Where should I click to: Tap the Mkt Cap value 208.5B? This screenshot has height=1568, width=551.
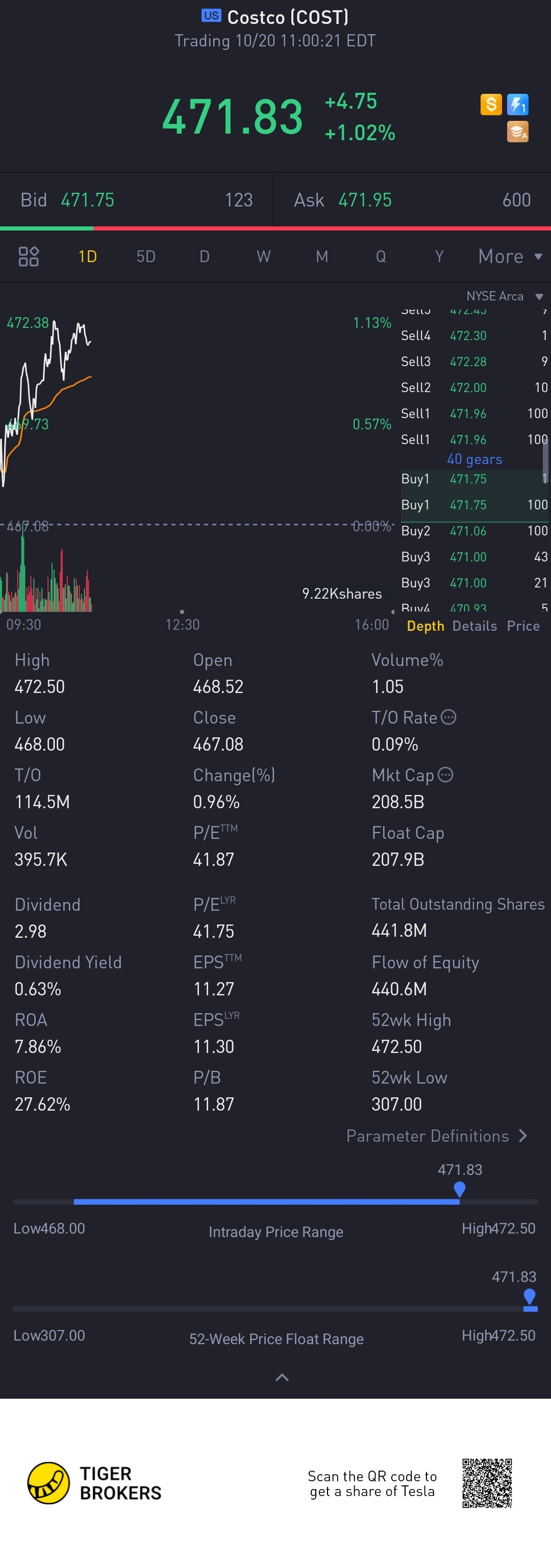tap(398, 802)
